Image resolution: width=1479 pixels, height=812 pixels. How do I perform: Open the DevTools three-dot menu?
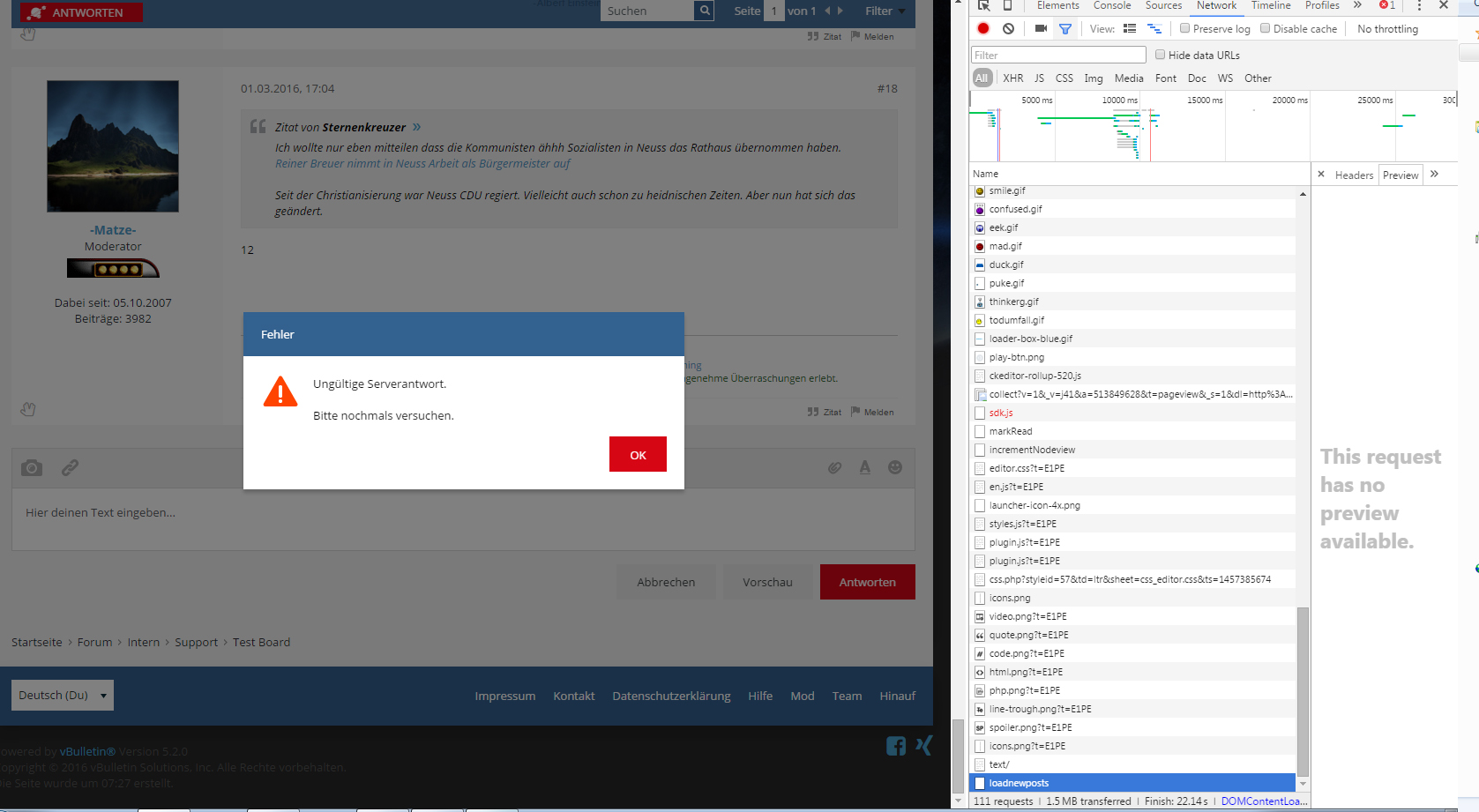1419,5
